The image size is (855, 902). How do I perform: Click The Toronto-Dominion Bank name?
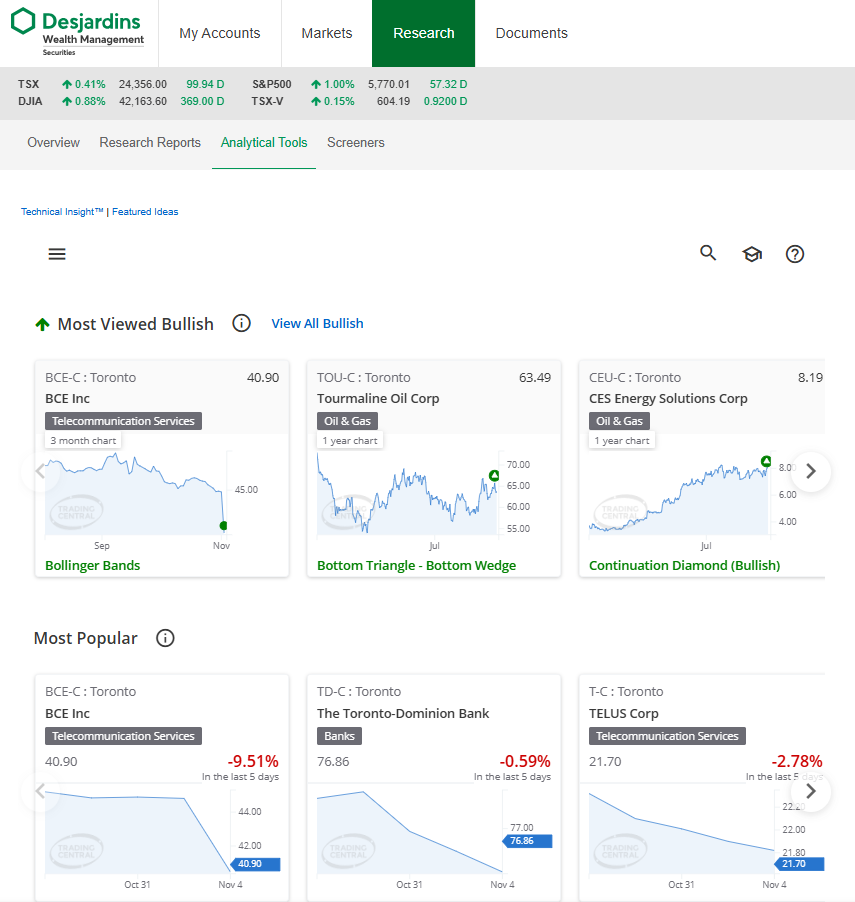point(403,713)
